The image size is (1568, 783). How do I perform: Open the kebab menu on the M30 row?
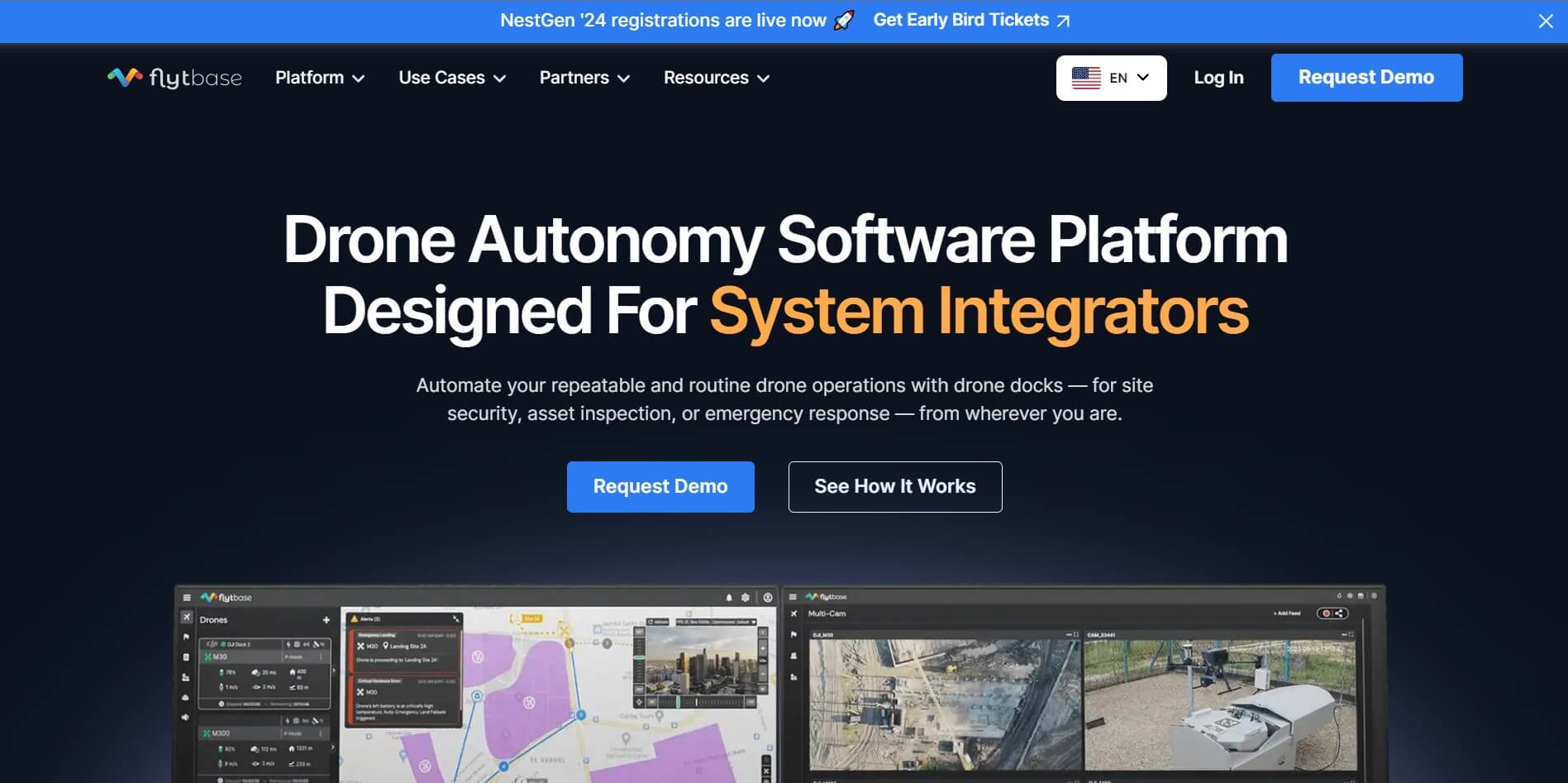click(322, 656)
